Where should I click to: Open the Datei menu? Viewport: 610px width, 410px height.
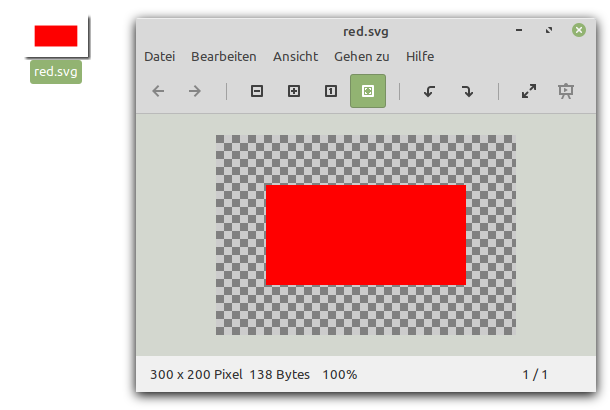160,57
